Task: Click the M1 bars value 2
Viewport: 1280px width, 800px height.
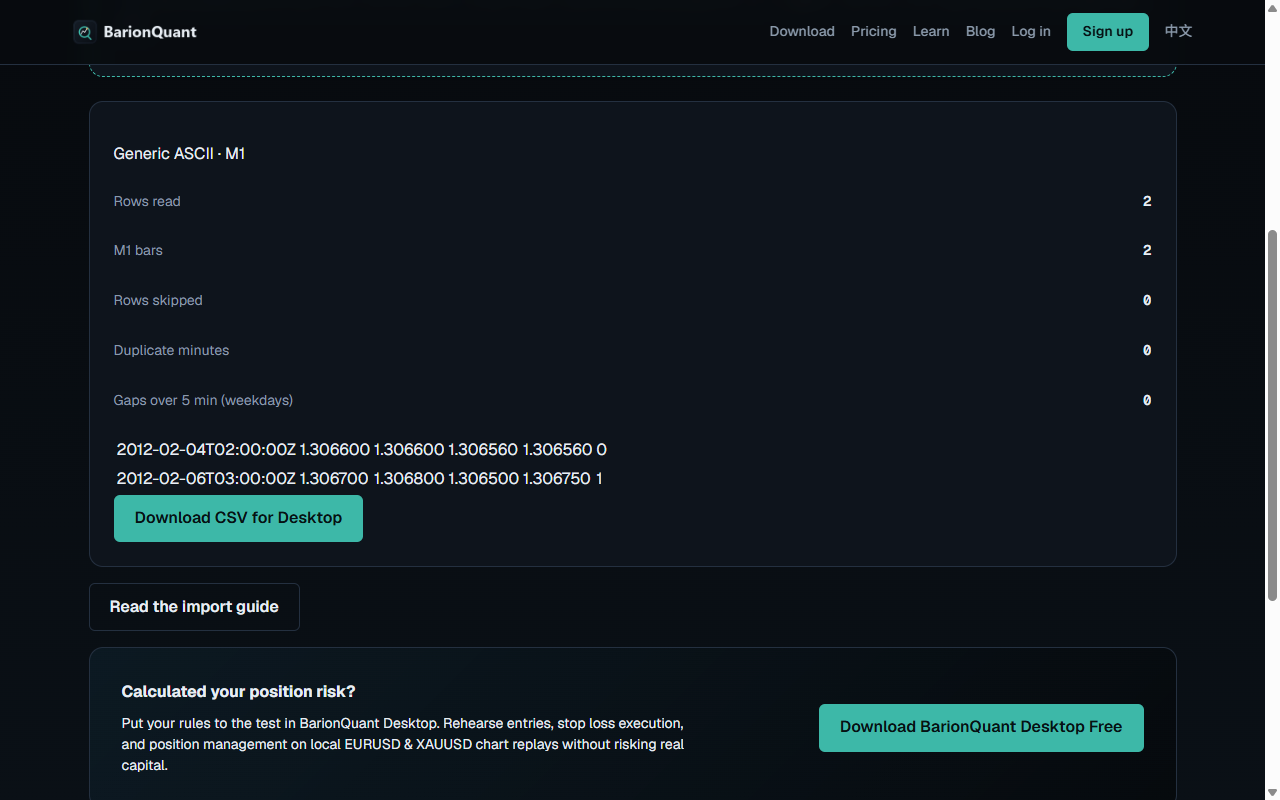Action: (1147, 251)
